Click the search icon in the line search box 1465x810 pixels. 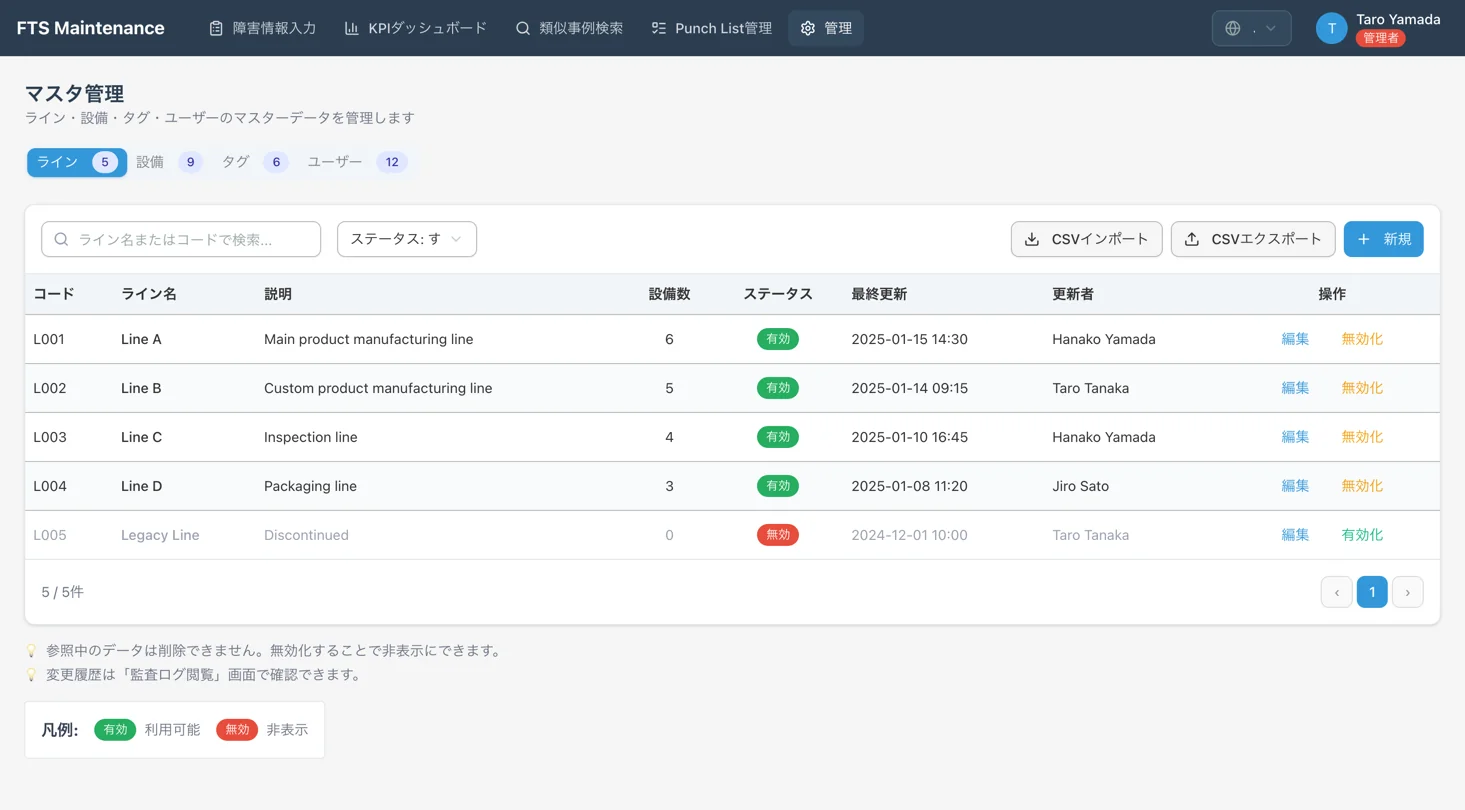point(61,239)
